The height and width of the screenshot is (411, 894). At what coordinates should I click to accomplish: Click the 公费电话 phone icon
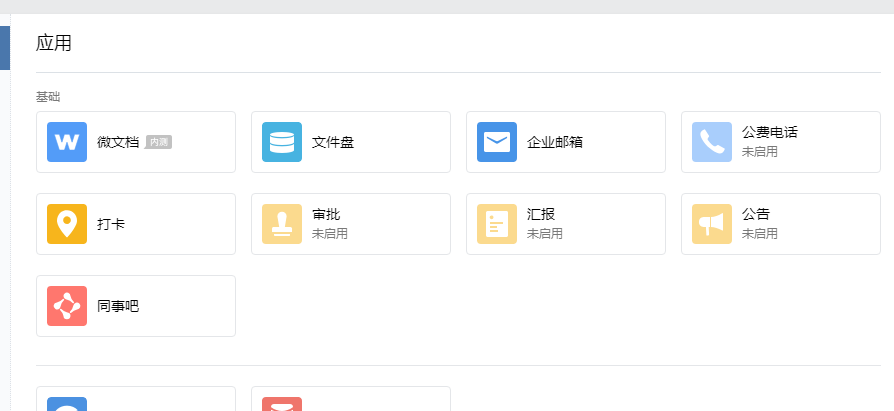point(712,142)
